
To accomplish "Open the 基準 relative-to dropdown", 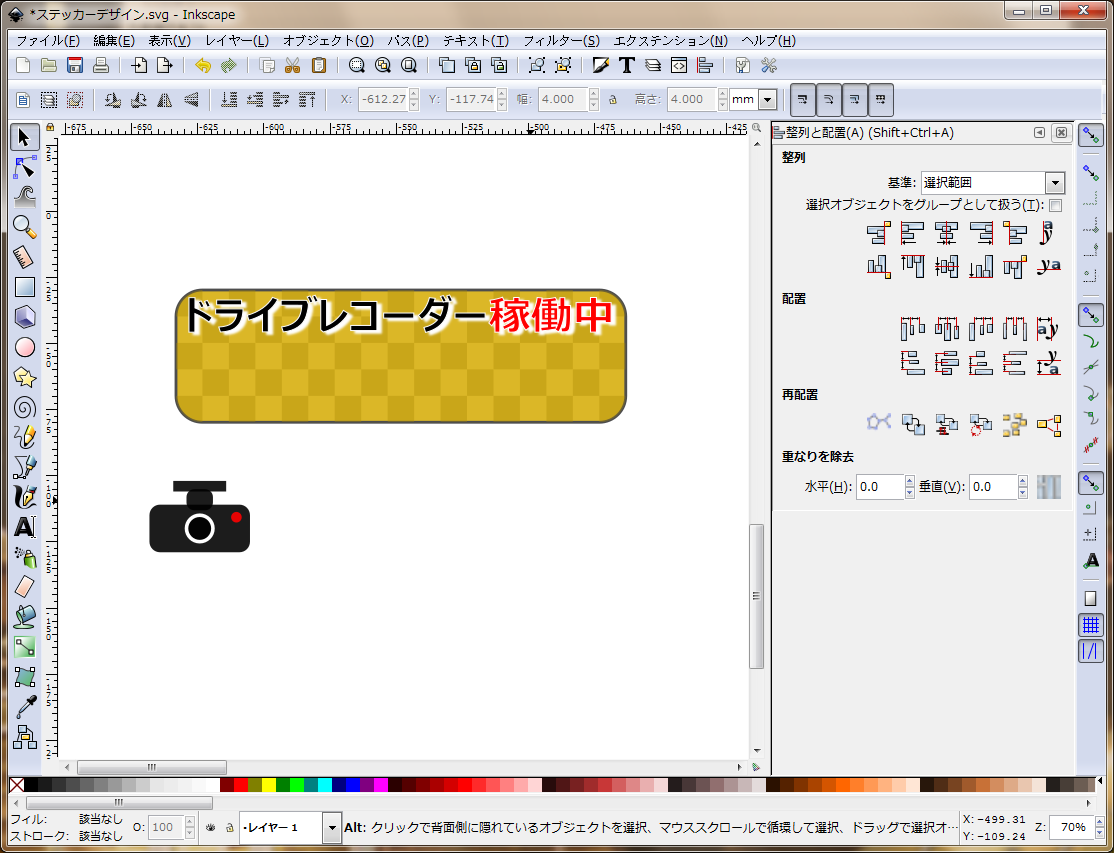I will point(1054,183).
